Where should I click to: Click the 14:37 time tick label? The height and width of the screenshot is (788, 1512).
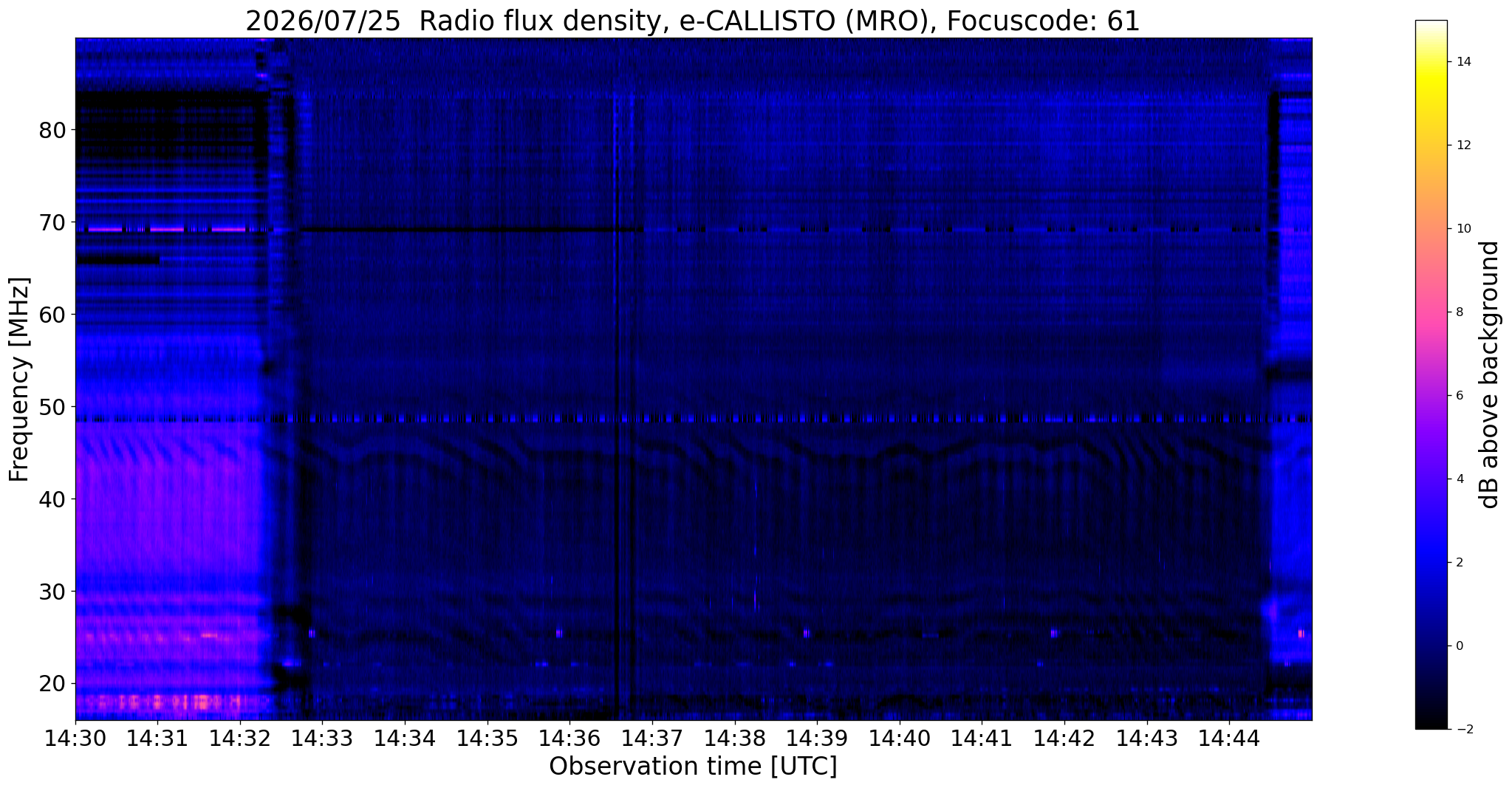tap(652, 737)
